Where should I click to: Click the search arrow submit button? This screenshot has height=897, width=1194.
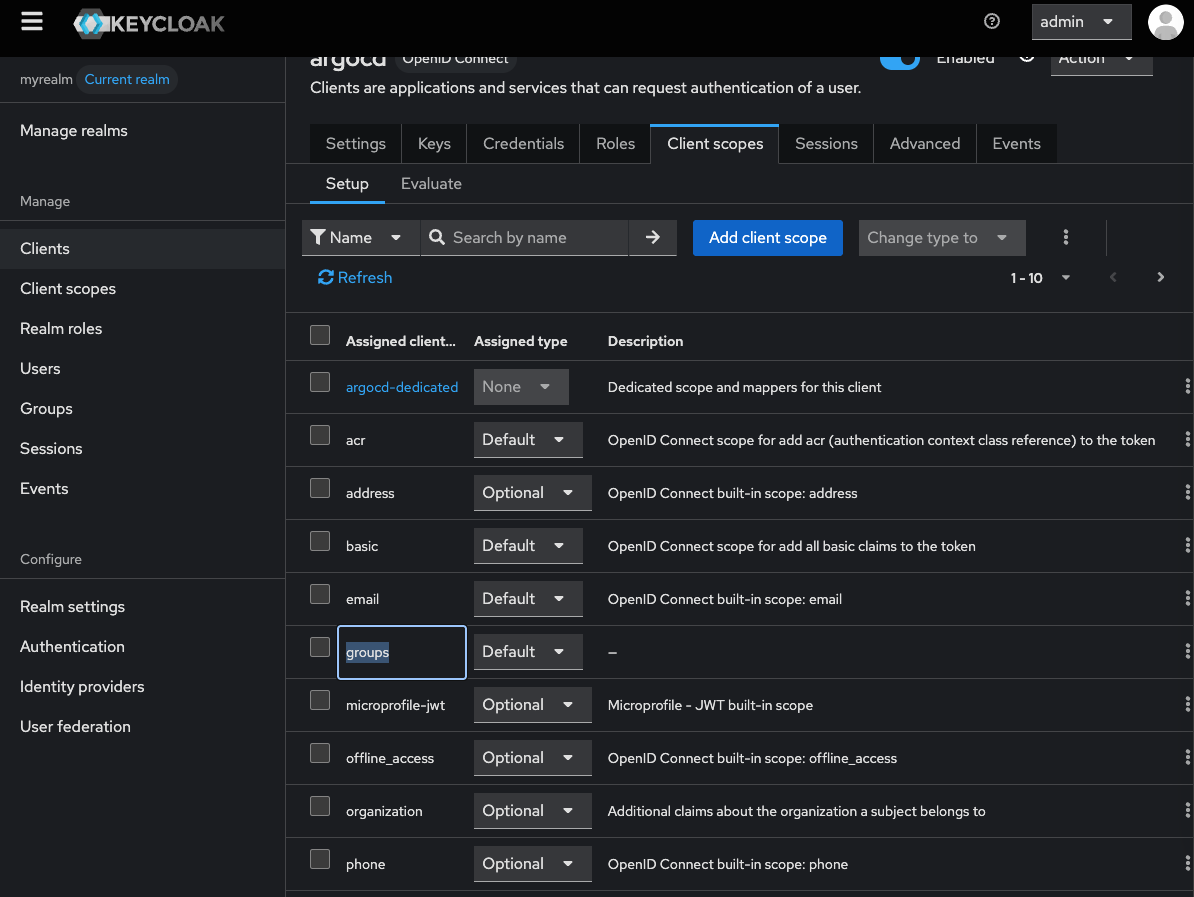click(x=653, y=238)
